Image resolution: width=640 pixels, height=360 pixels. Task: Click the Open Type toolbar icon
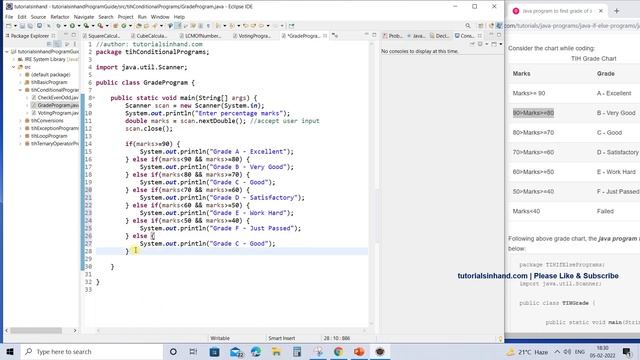point(139,26)
